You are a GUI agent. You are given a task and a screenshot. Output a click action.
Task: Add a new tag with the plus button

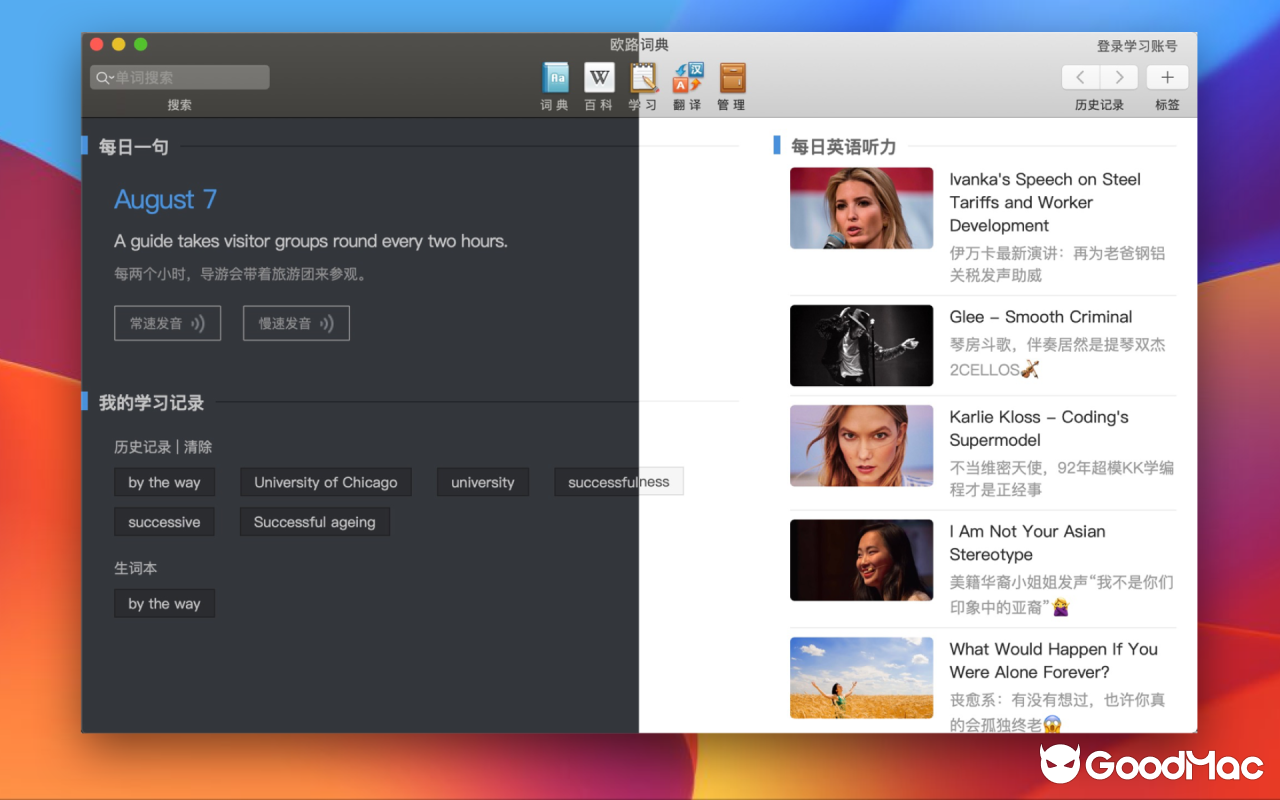(1167, 77)
